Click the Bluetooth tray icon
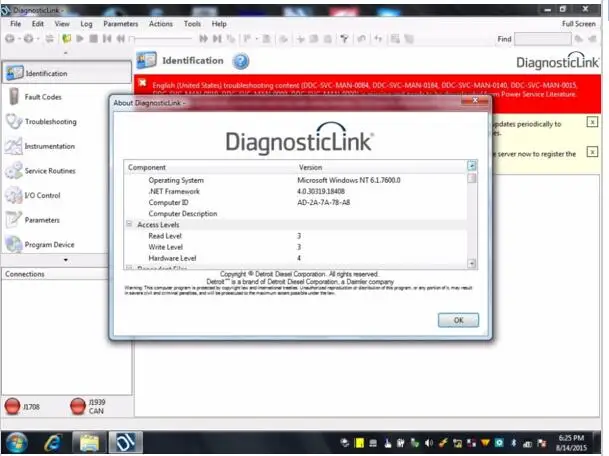 click(x=513, y=443)
